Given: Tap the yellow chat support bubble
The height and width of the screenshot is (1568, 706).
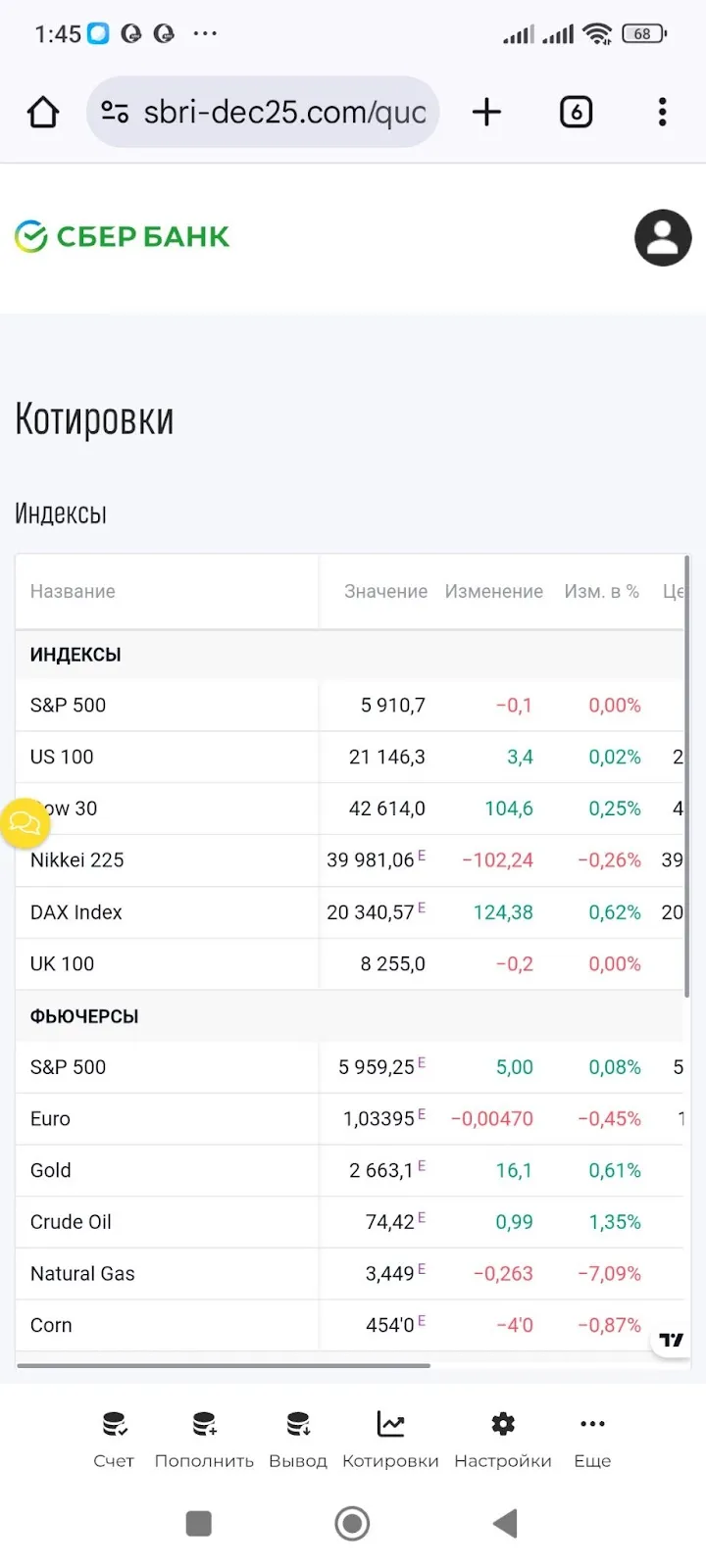Looking at the screenshot, I should coord(24,823).
